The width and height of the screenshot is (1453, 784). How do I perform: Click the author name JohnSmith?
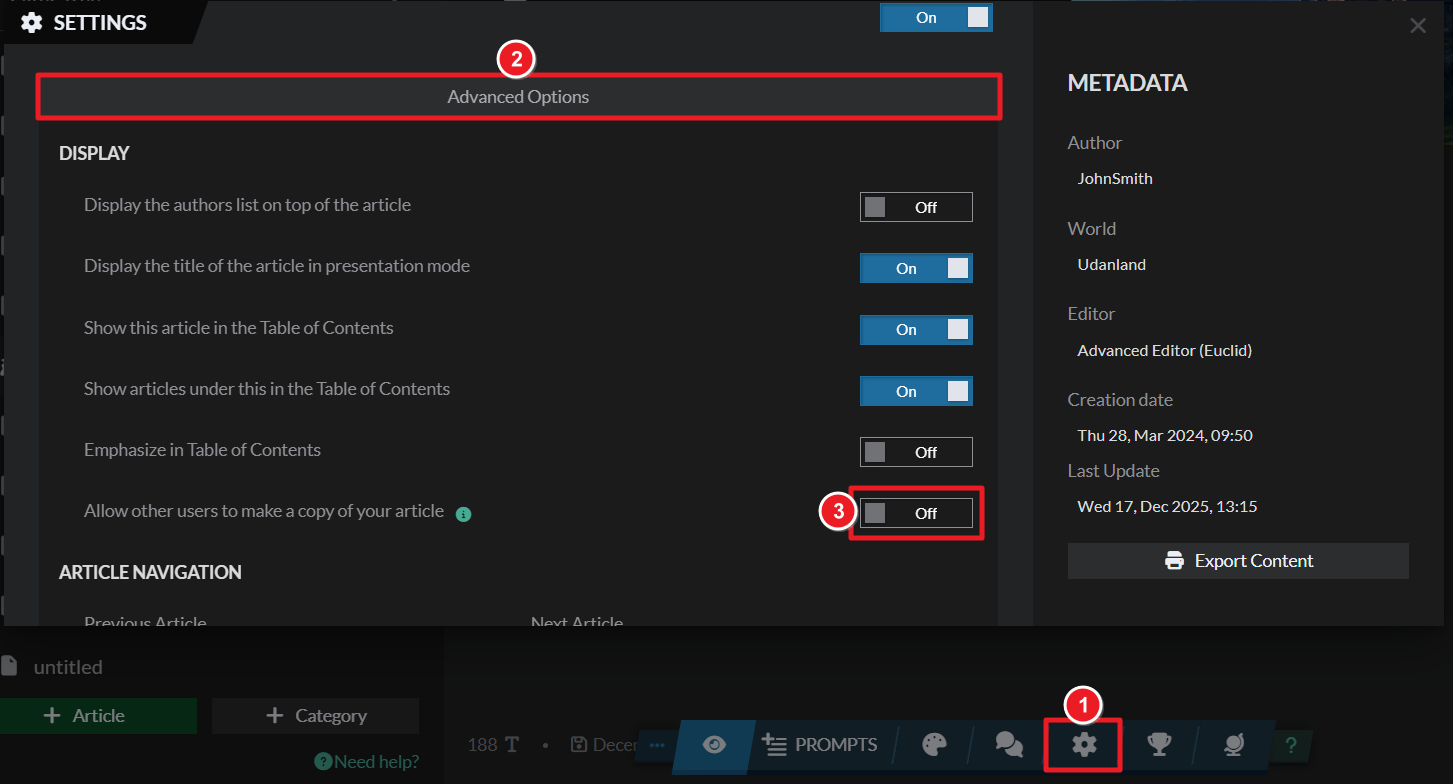pos(1115,179)
